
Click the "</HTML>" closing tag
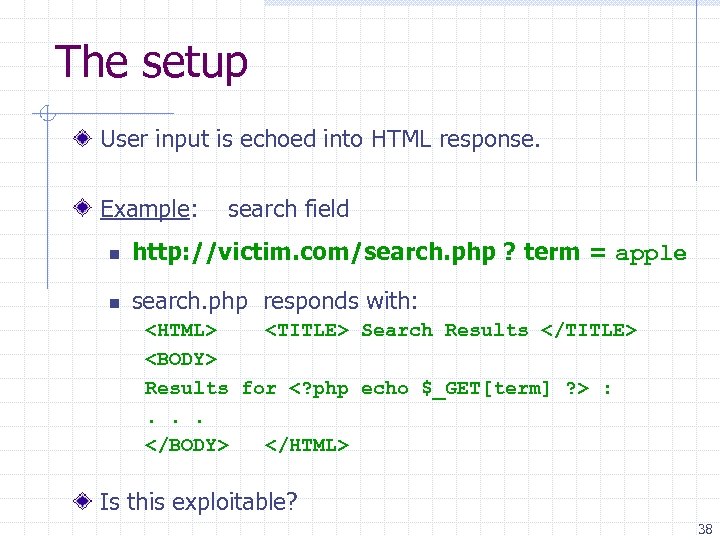[x=307, y=445]
